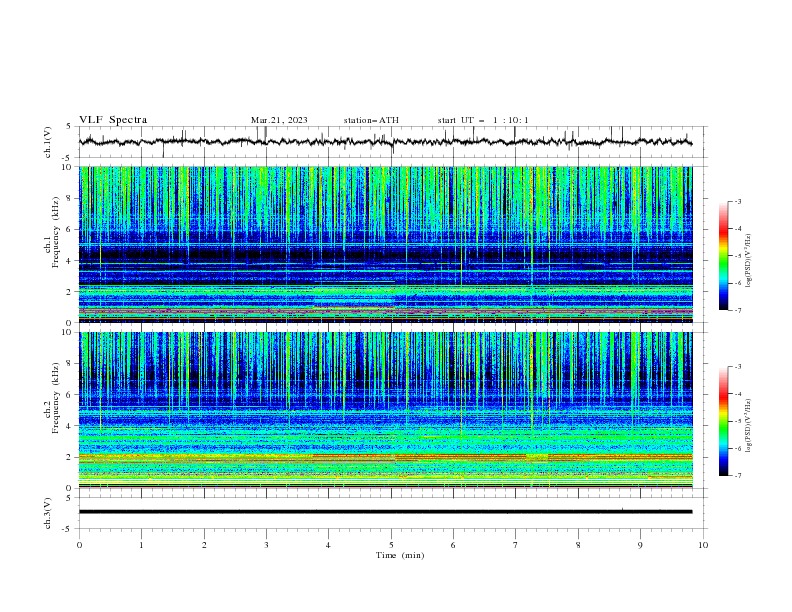Click the ch.1 voltage waveform trace
Viewport: 792px width, 612px height.
[x=386, y=142]
